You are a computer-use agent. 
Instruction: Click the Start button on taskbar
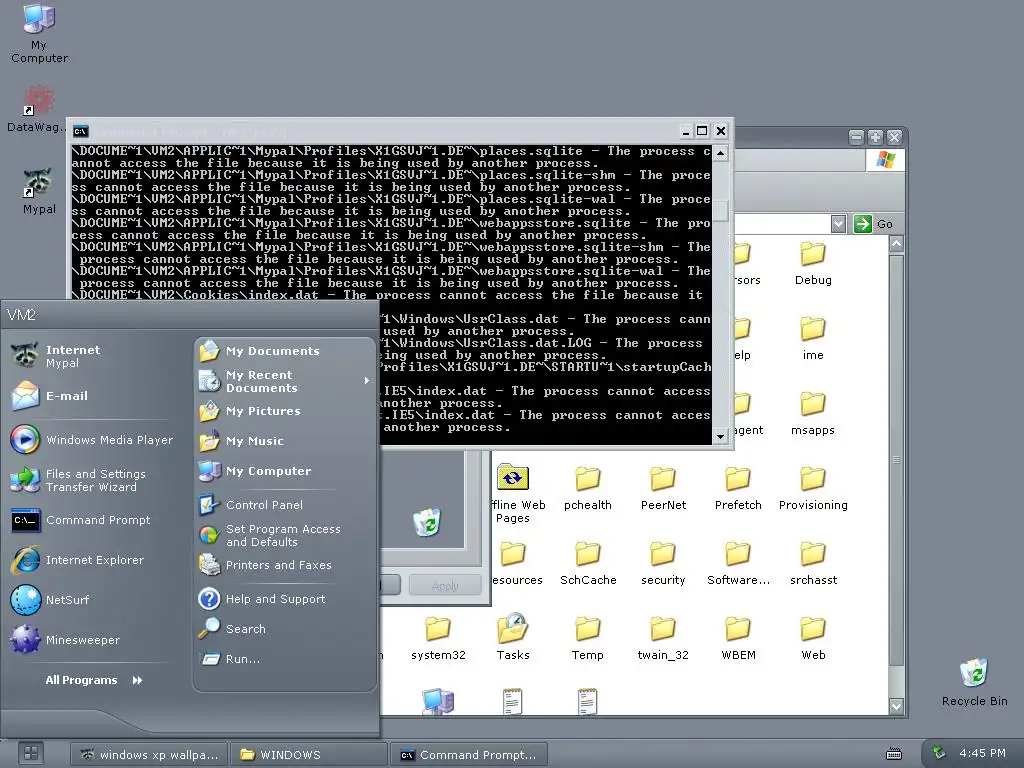(x=30, y=753)
